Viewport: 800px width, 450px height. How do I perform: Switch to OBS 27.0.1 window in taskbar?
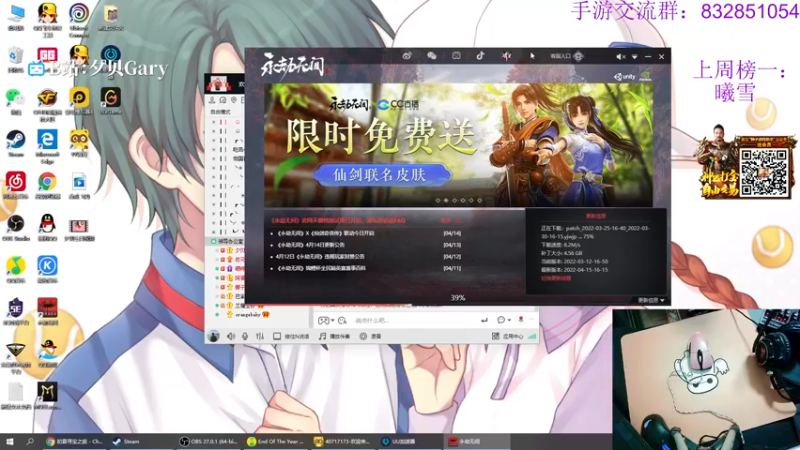[208, 441]
